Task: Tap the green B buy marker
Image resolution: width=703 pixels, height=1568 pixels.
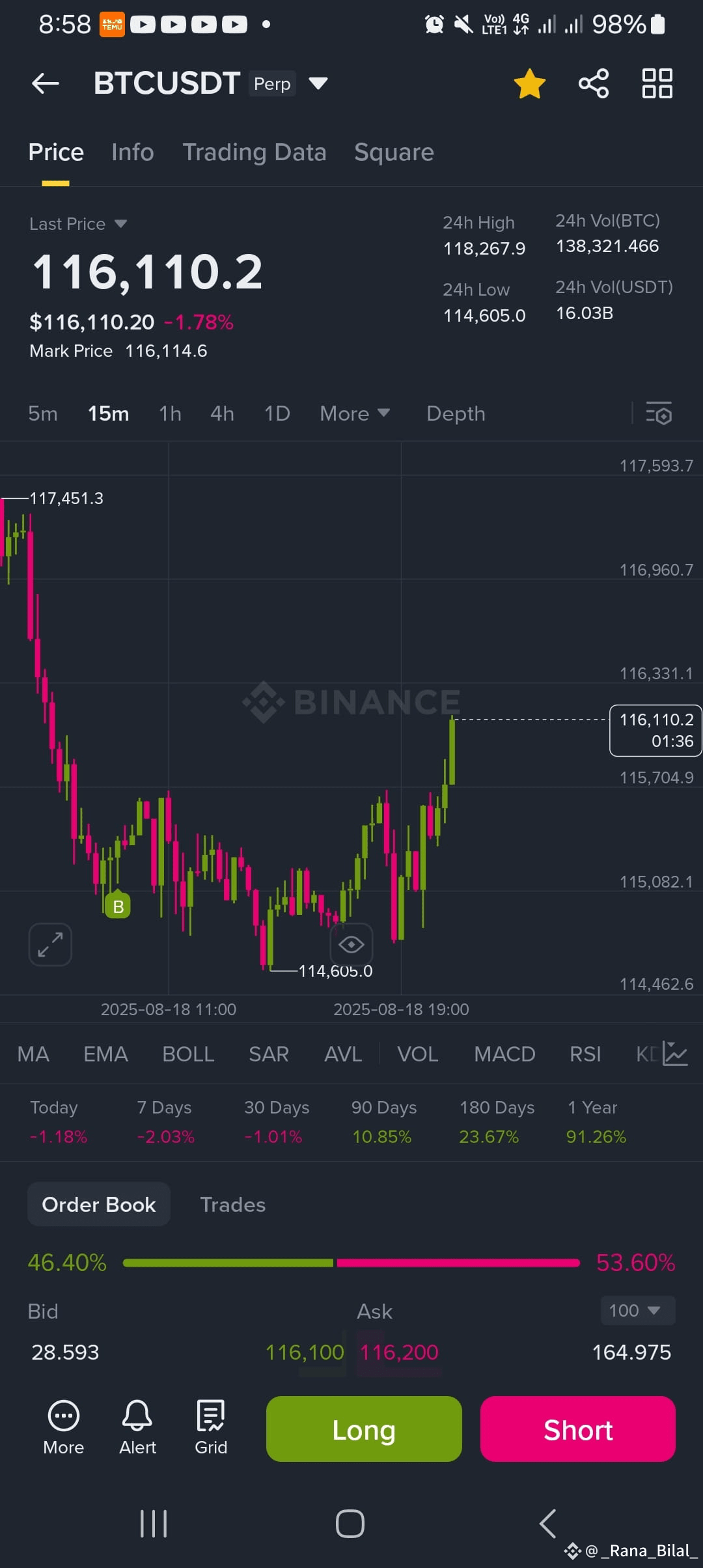Action: 118,906
